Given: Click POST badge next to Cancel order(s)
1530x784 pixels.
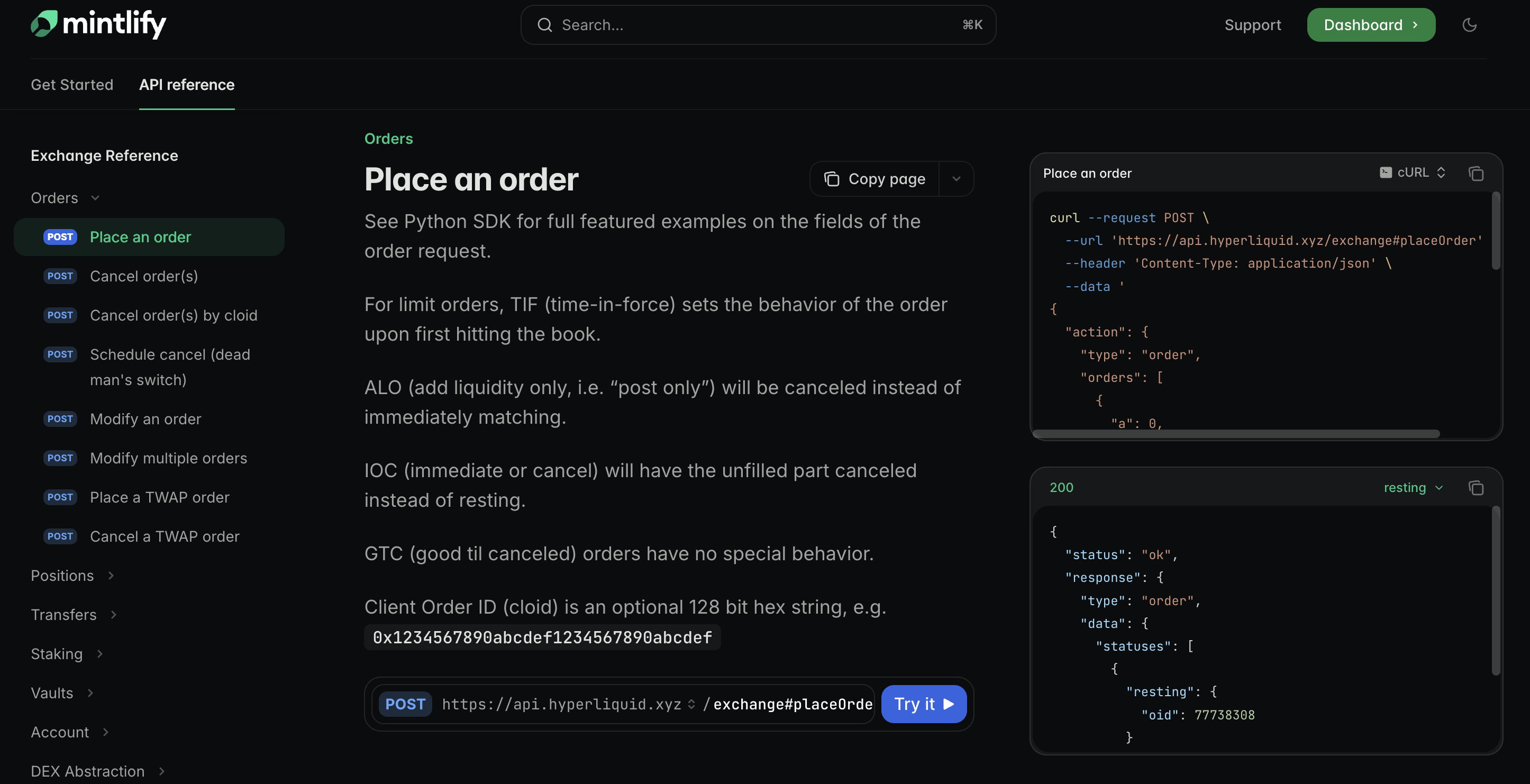Looking at the screenshot, I should [x=60, y=276].
